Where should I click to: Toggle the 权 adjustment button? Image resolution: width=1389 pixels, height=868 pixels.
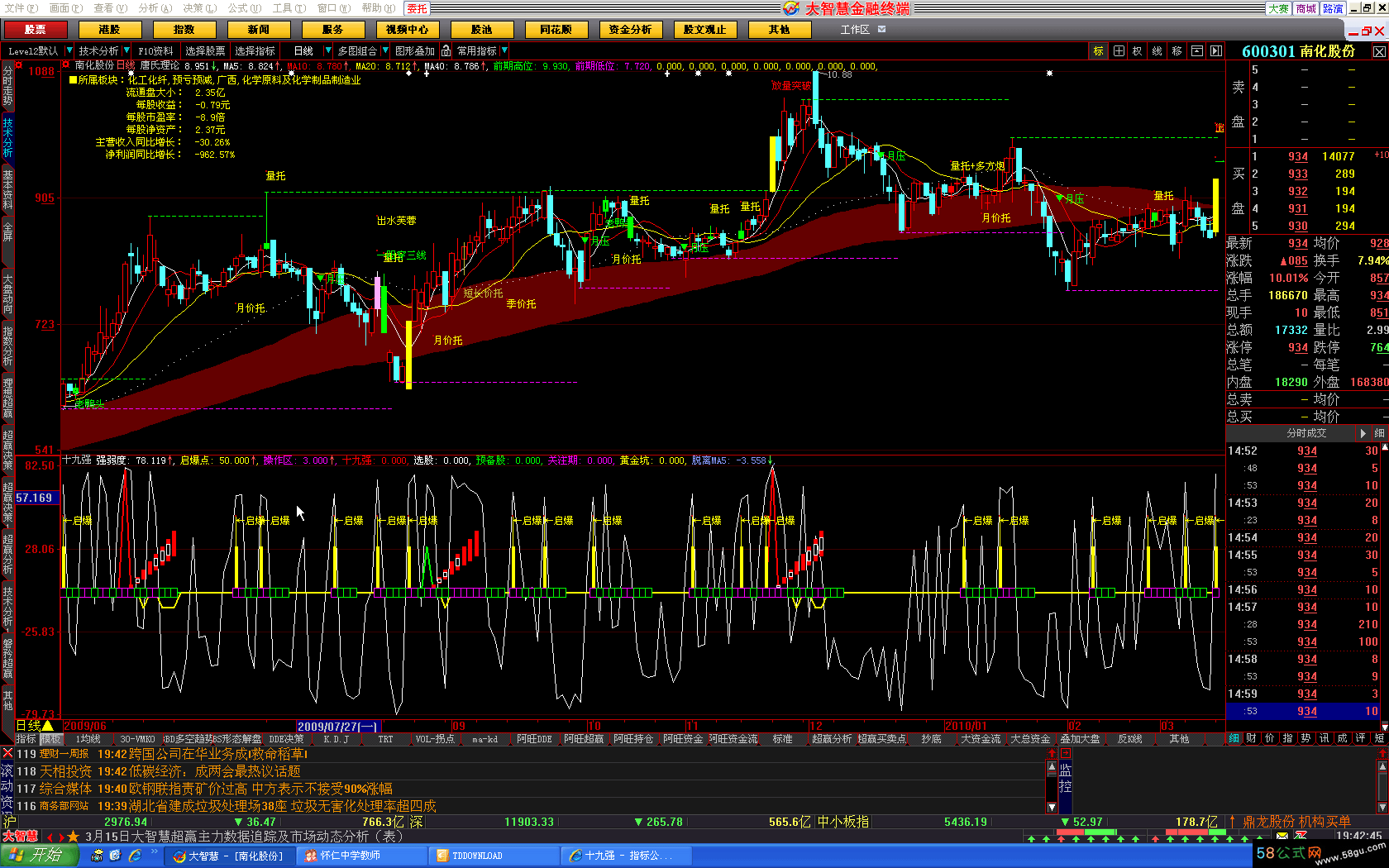coord(1138,51)
